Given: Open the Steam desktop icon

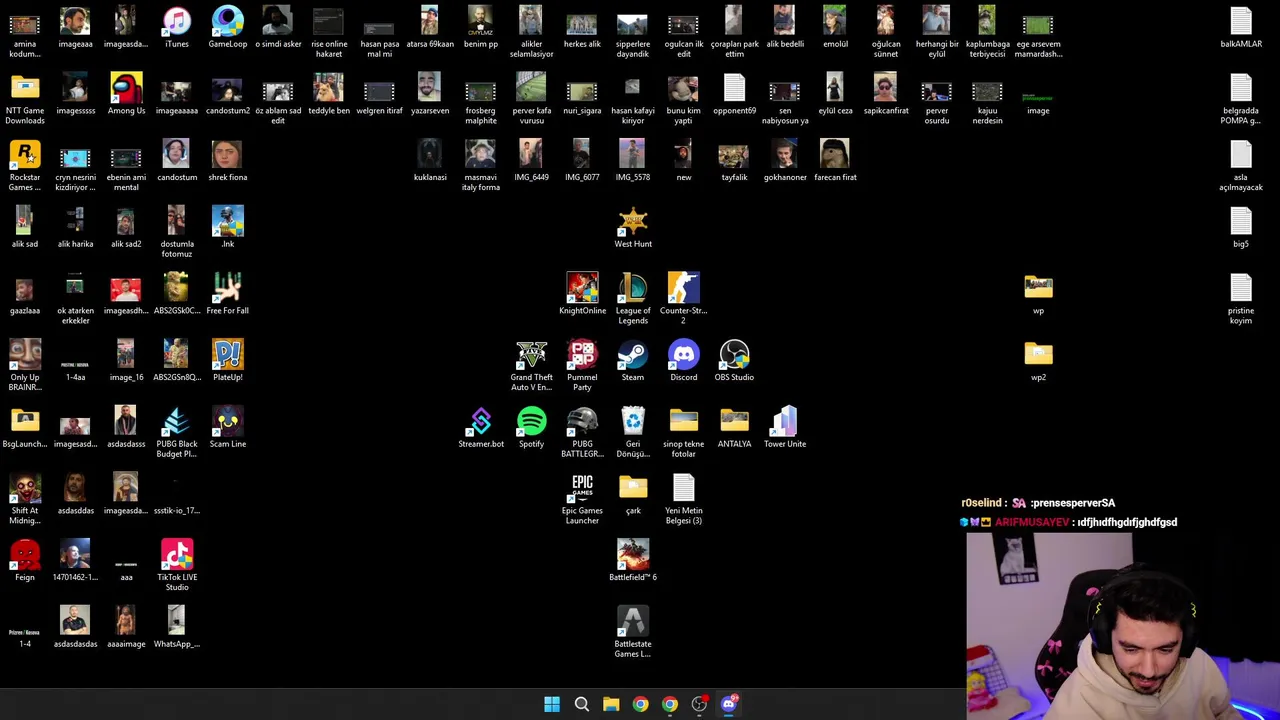Looking at the screenshot, I should coord(633,362).
